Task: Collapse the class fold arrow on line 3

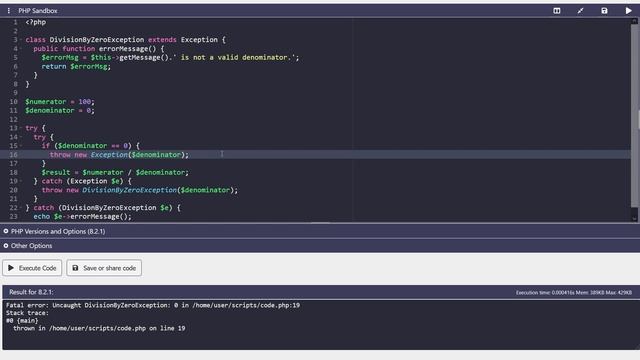Action: (21, 40)
